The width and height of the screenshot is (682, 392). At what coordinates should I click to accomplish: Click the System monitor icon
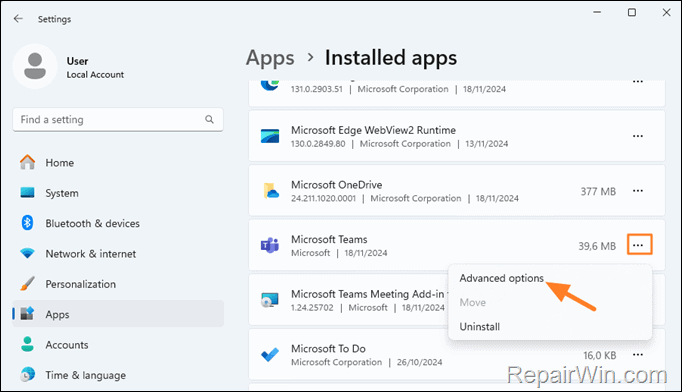[27, 193]
